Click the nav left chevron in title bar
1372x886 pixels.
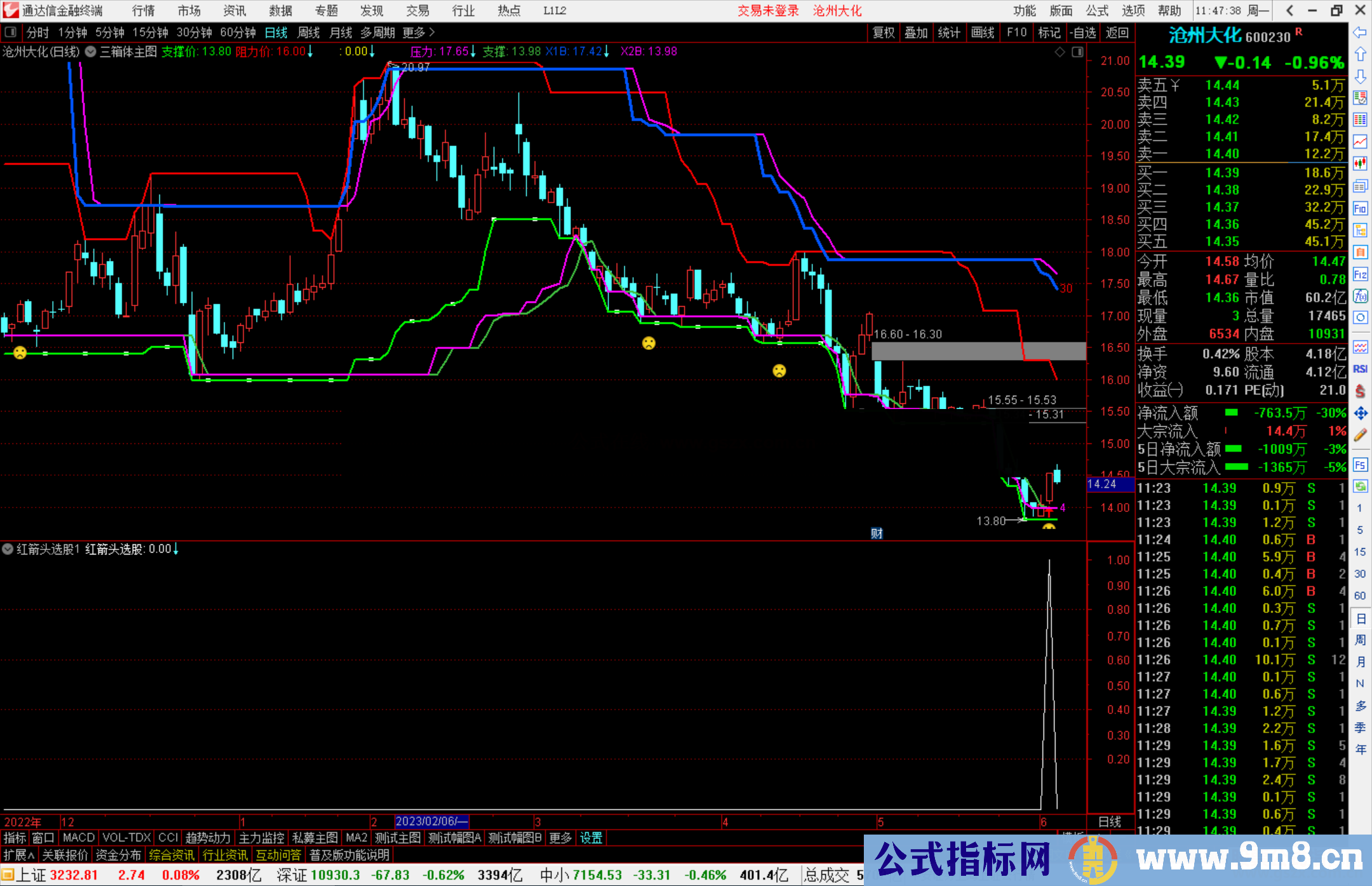[x=1290, y=11]
